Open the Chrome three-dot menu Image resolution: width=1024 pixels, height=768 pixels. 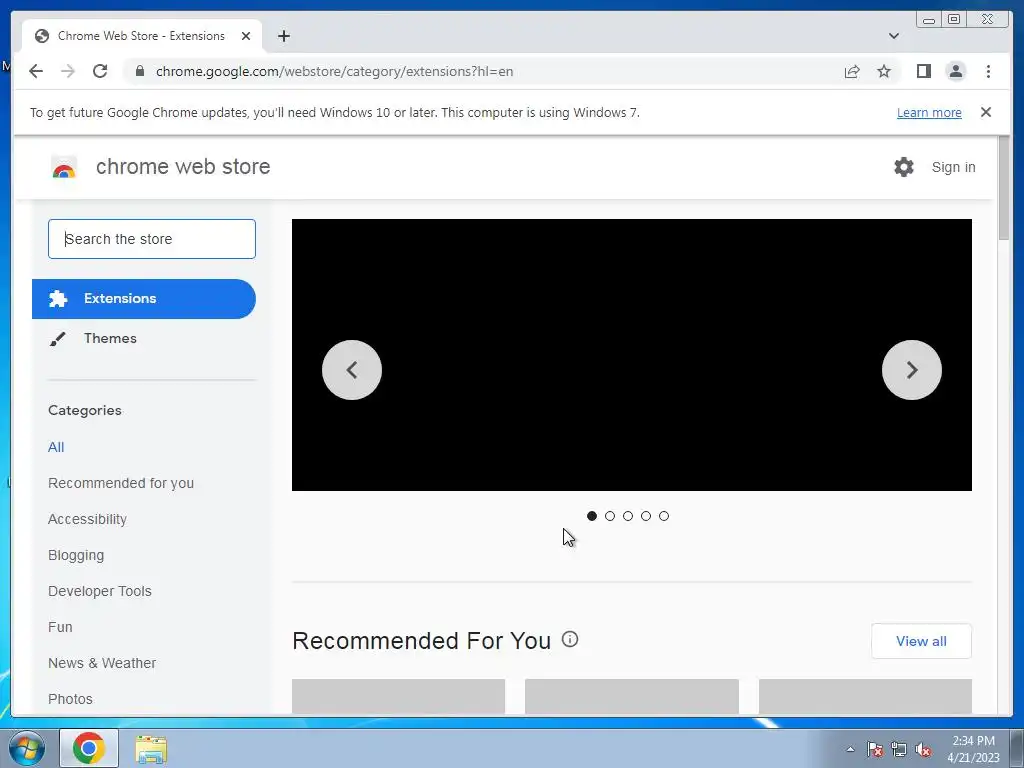coord(988,71)
